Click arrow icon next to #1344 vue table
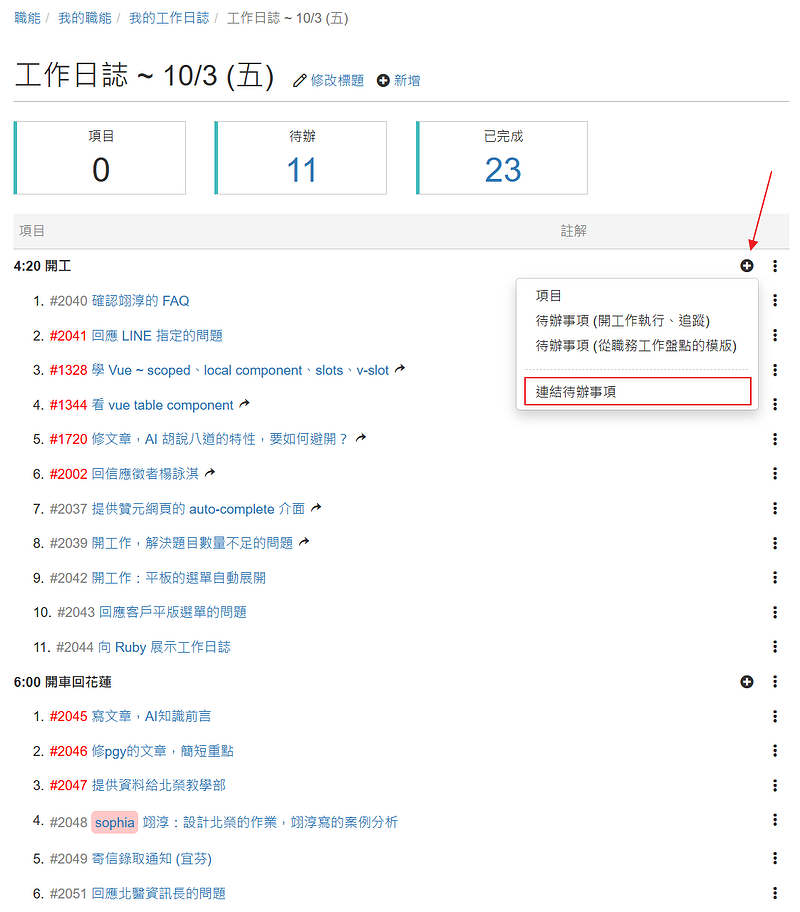Screen dimensions: 800x912 (244, 405)
